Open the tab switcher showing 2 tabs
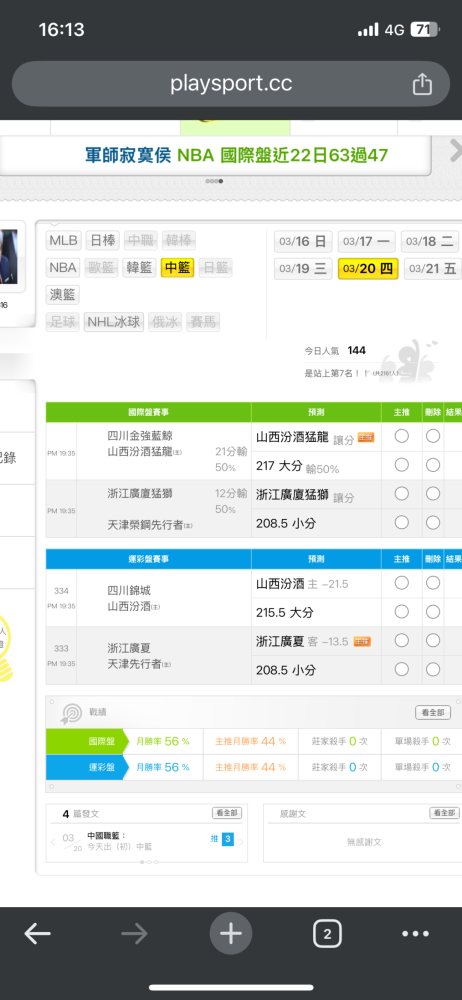The image size is (462, 1000). (327, 934)
